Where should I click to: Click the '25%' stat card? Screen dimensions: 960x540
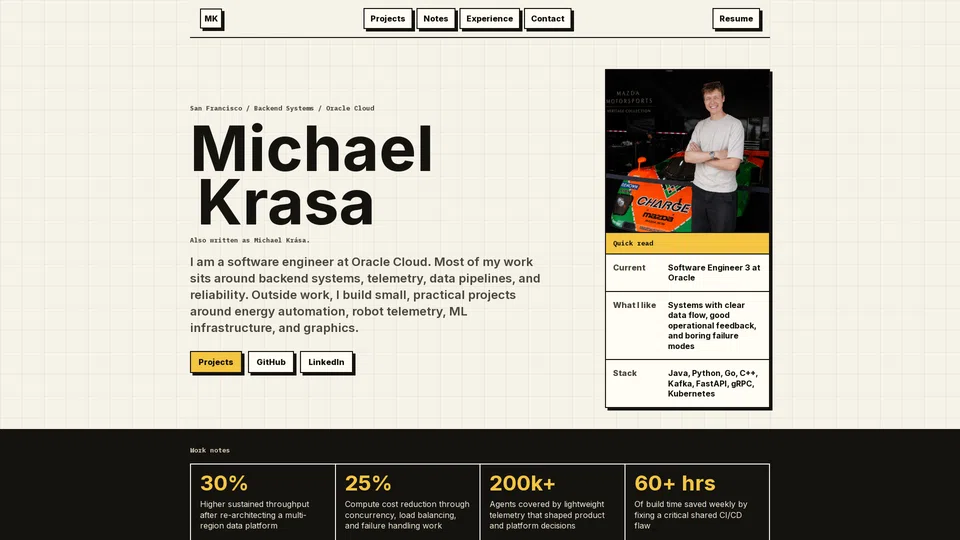click(x=407, y=502)
